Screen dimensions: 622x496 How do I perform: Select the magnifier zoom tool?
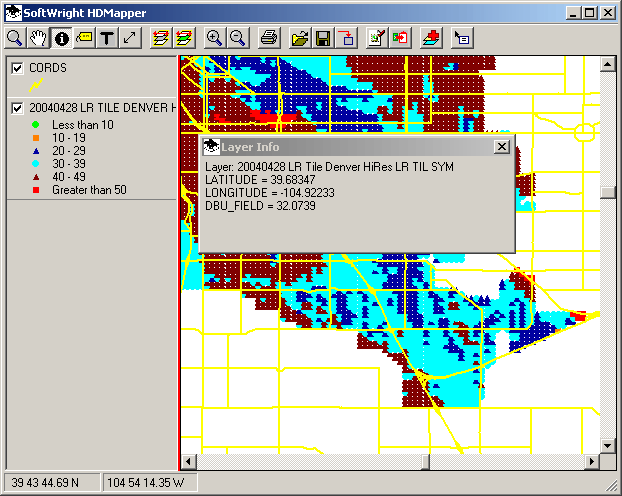[x=15, y=38]
